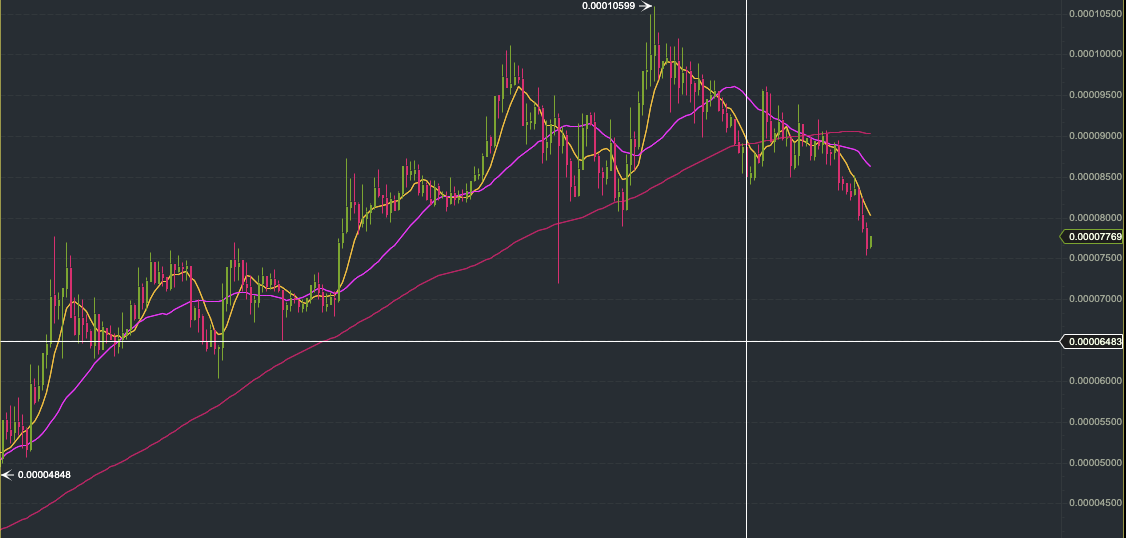1126x538 pixels.
Task: Click the 0.00005000 price axis label
Action: tap(1095, 463)
